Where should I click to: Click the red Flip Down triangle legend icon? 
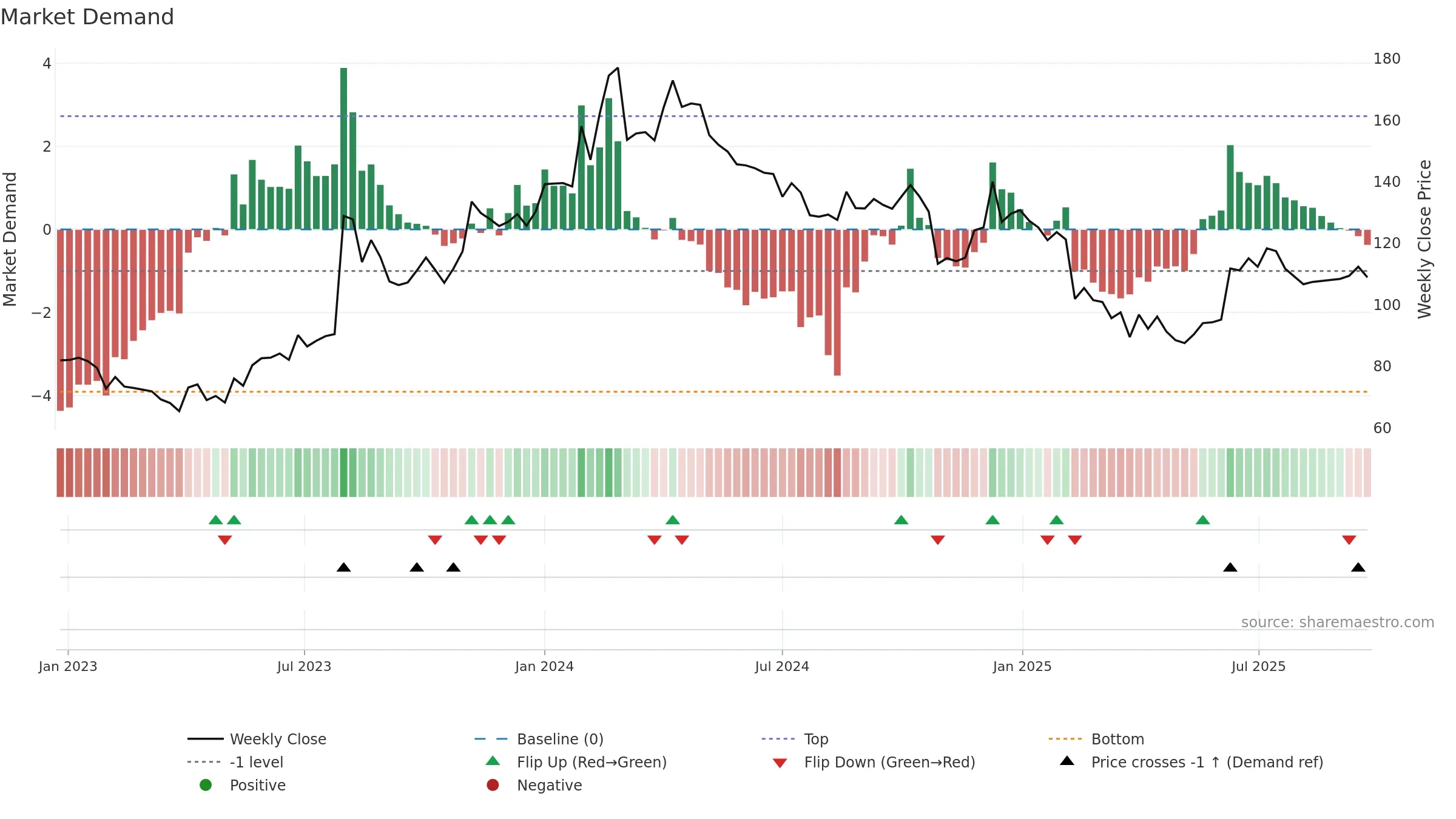[780, 763]
